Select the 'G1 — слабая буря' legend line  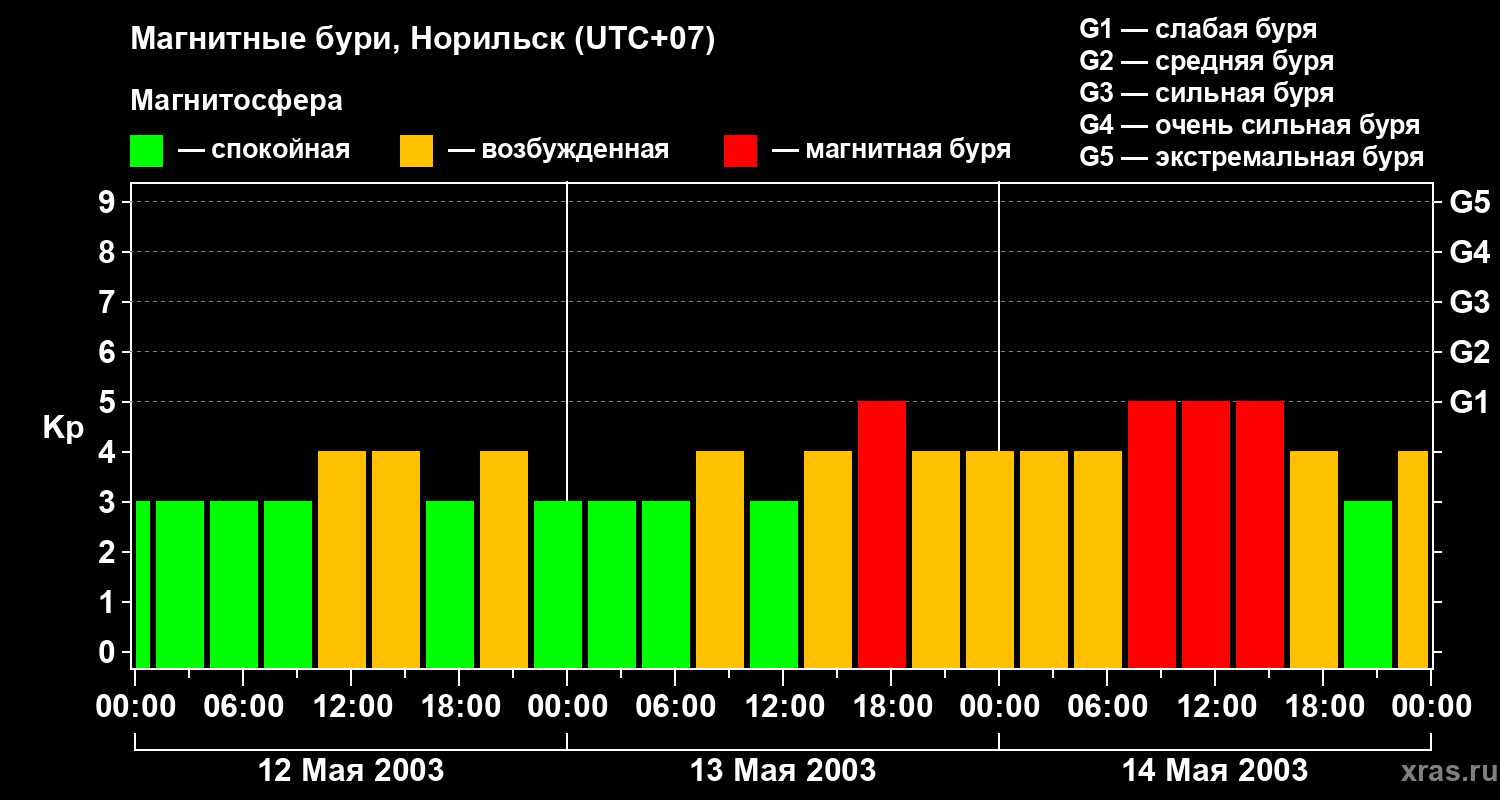point(1198,29)
